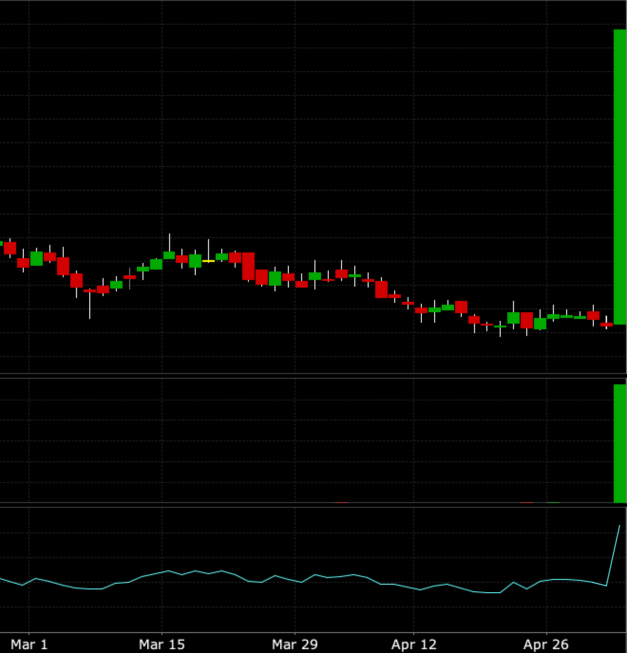Click the green candle above Mar 15 label
The image size is (627, 653).
click(x=156, y=264)
